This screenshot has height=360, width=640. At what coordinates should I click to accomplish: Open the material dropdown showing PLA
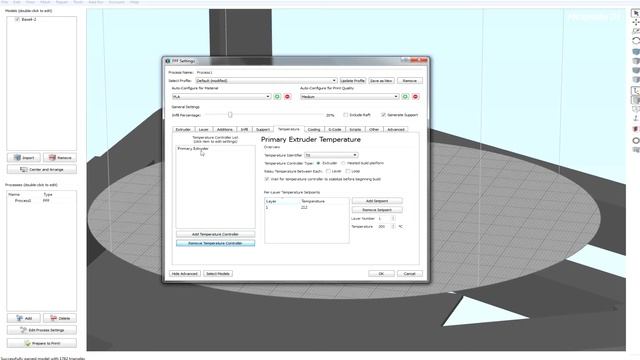(221, 97)
